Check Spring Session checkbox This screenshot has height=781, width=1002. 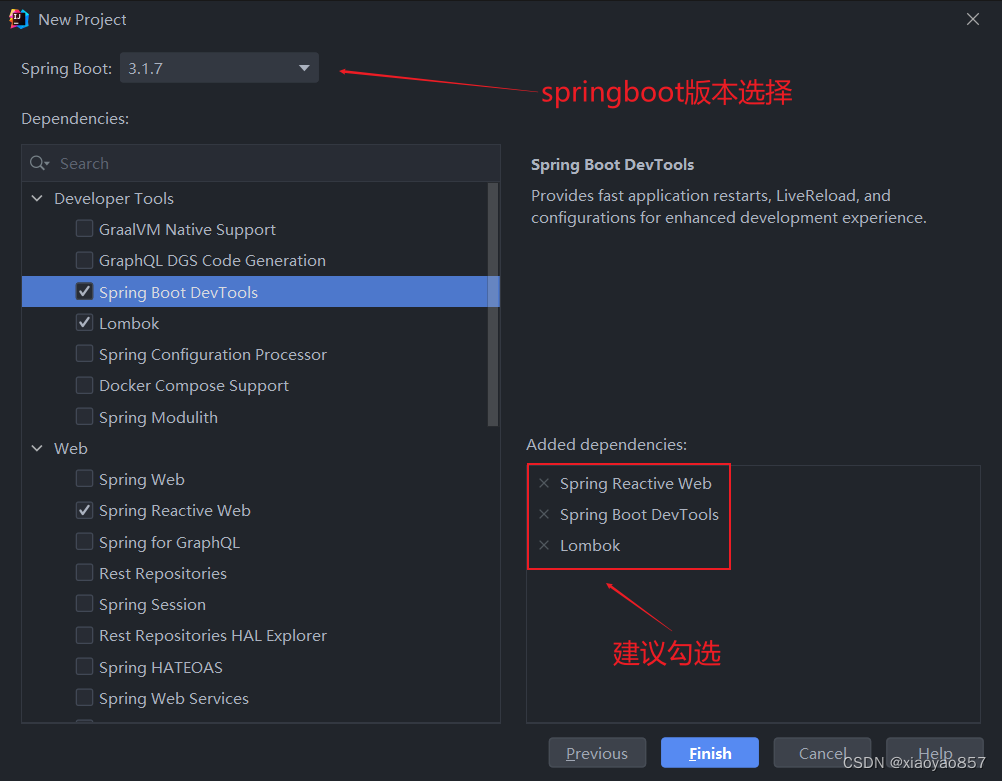84,603
